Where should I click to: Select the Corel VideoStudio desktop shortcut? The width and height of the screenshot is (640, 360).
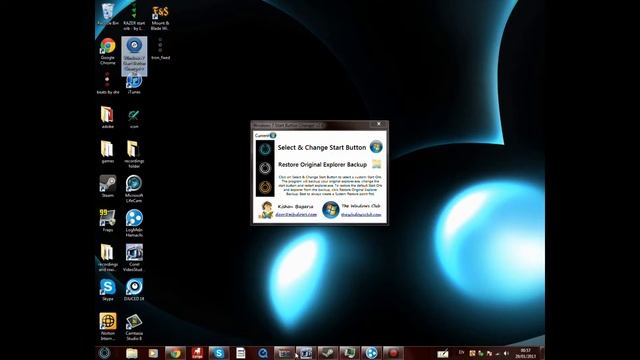(x=134, y=258)
